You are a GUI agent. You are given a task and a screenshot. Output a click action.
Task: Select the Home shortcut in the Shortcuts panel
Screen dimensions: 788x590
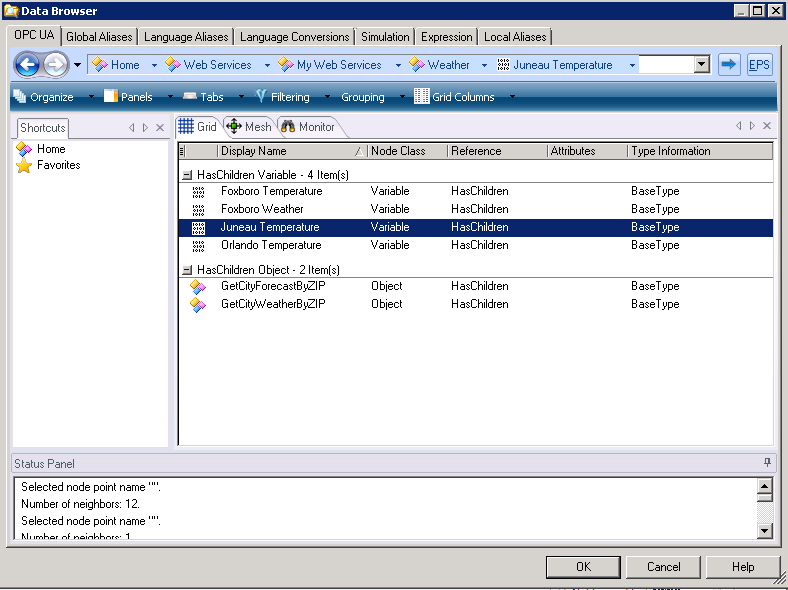click(24, 149)
